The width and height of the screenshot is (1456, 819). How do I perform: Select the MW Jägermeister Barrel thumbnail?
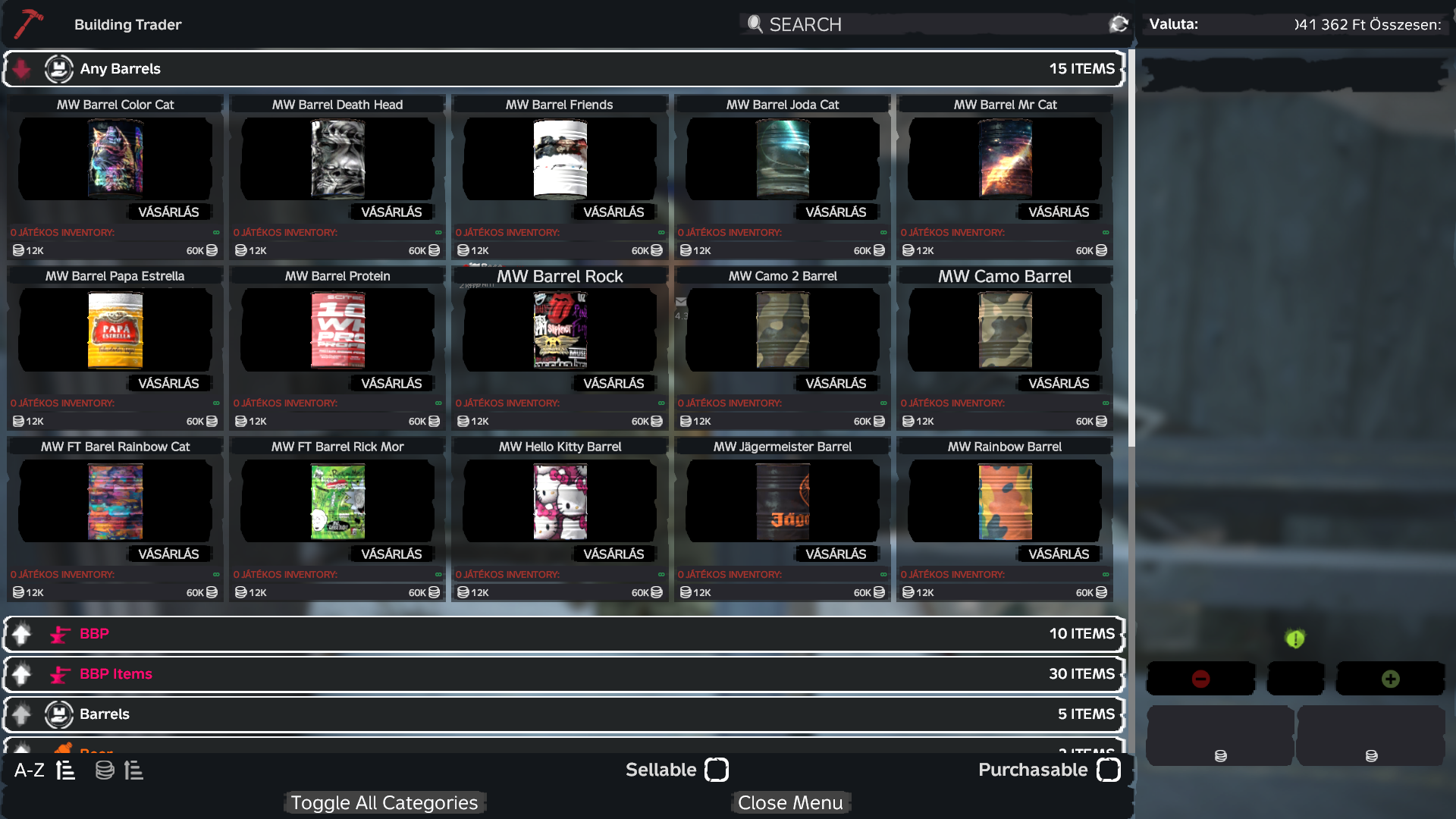[x=783, y=502]
